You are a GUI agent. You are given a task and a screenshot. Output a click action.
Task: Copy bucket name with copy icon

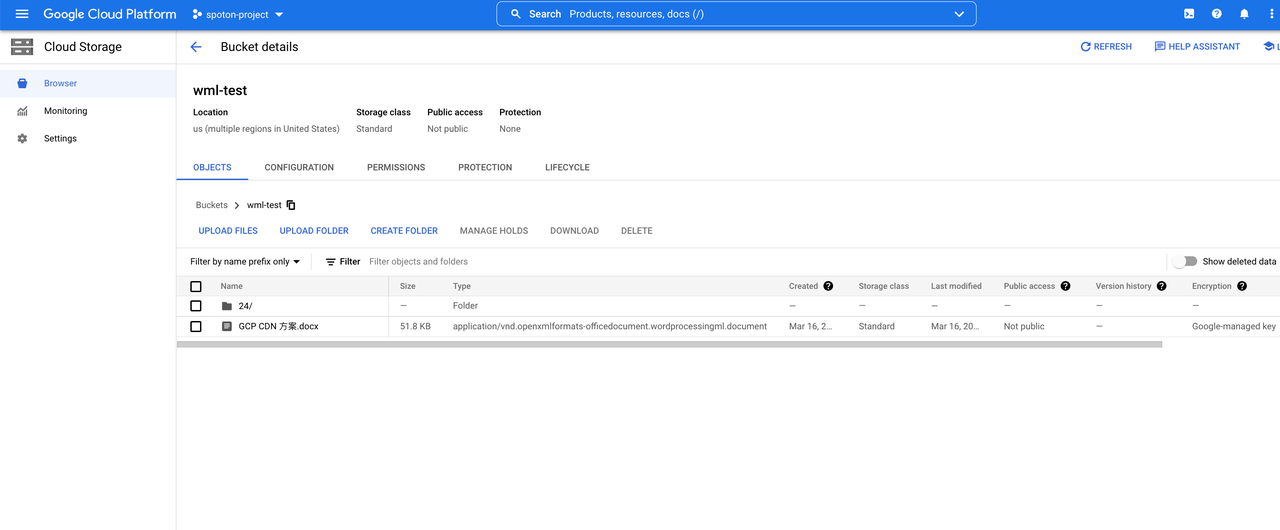[x=291, y=205]
